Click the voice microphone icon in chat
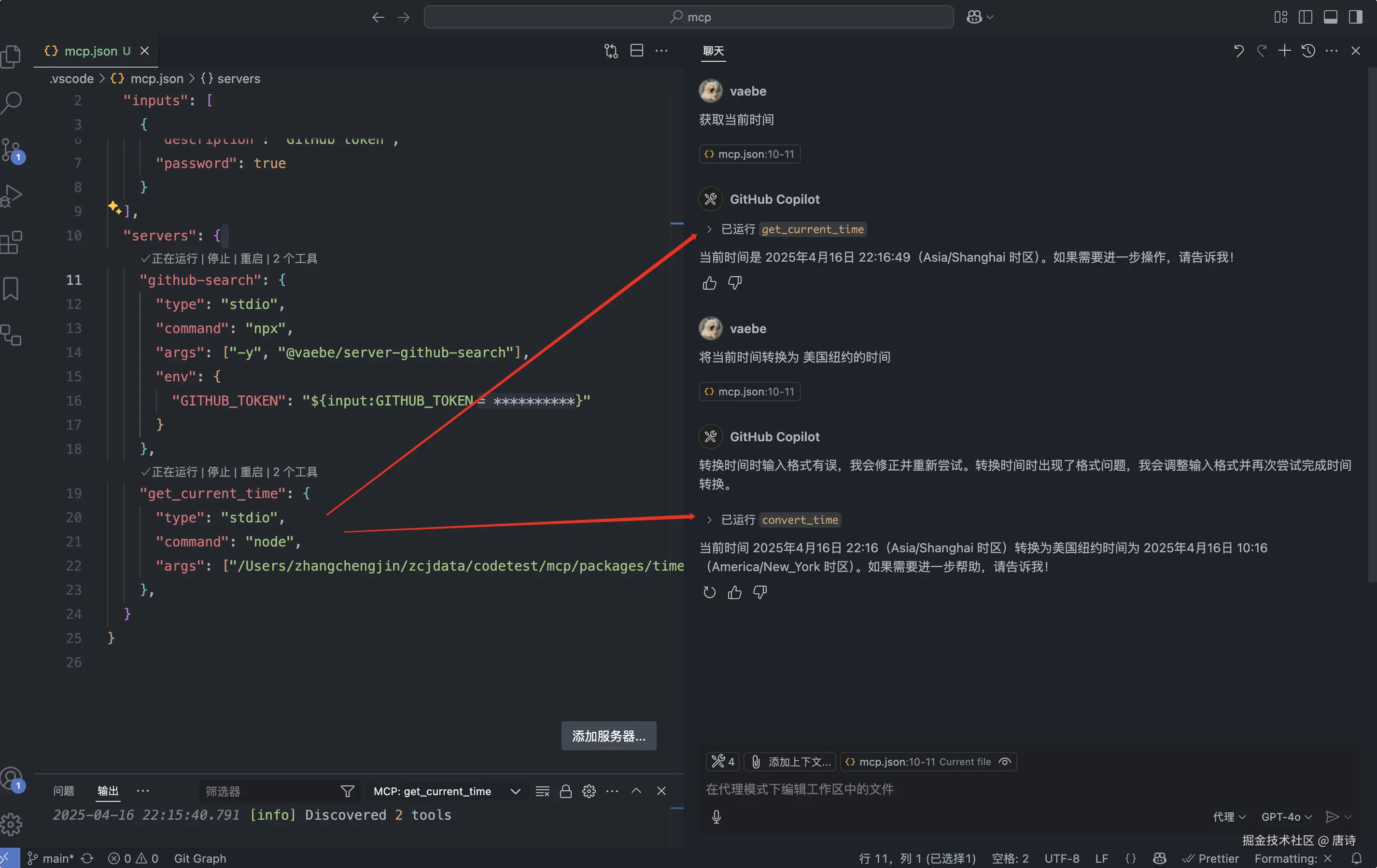1377x868 pixels. pos(716,816)
